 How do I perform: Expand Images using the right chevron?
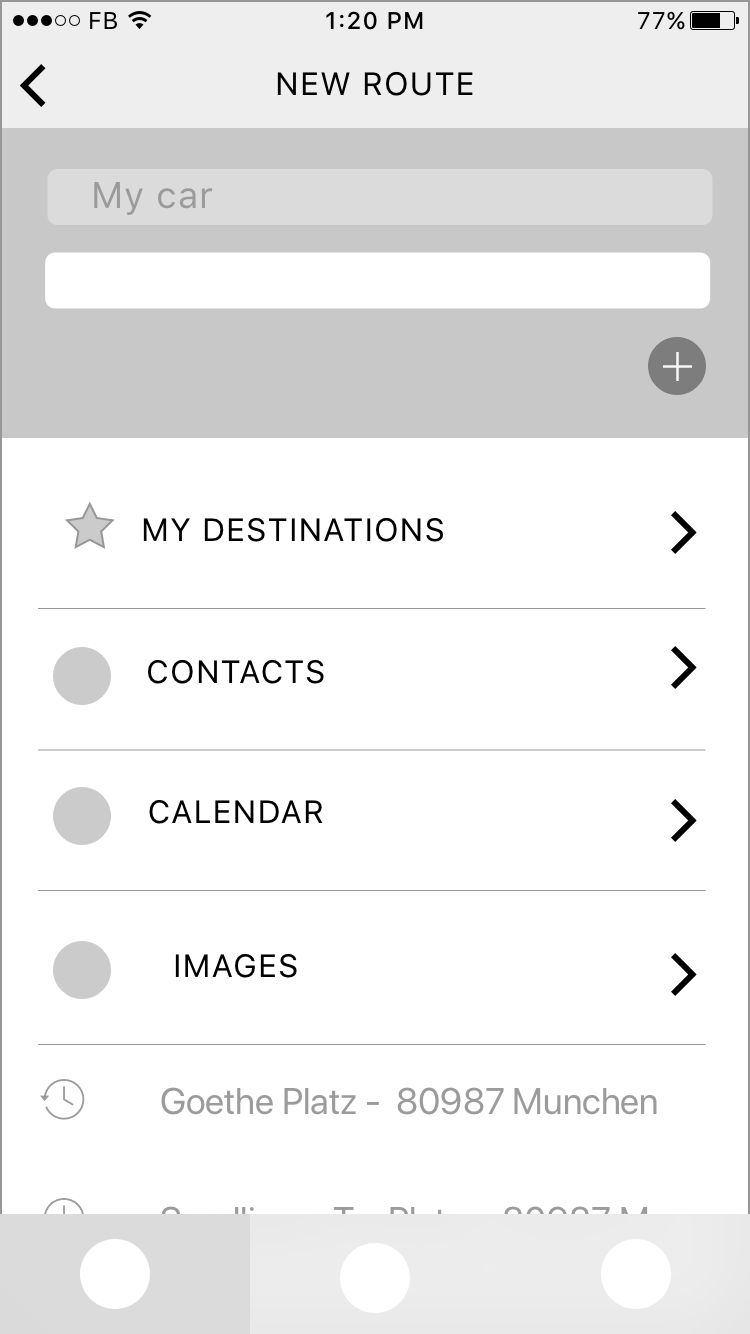pos(683,974)
